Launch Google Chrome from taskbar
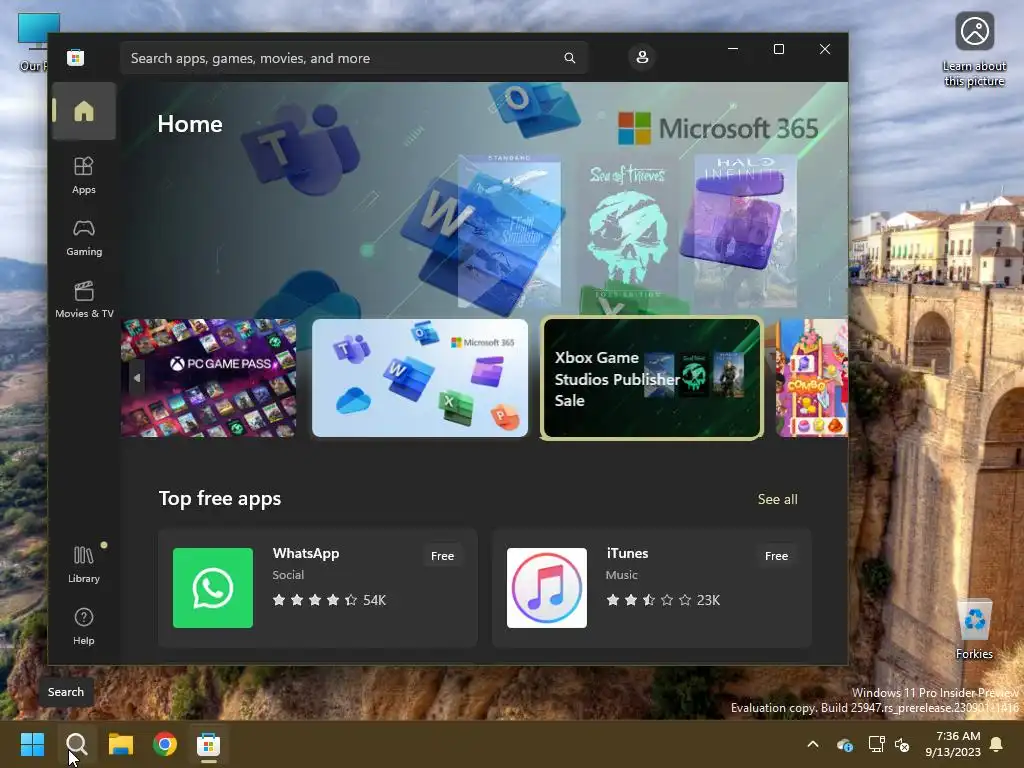The image size is (1024, 768). (165, 744)
